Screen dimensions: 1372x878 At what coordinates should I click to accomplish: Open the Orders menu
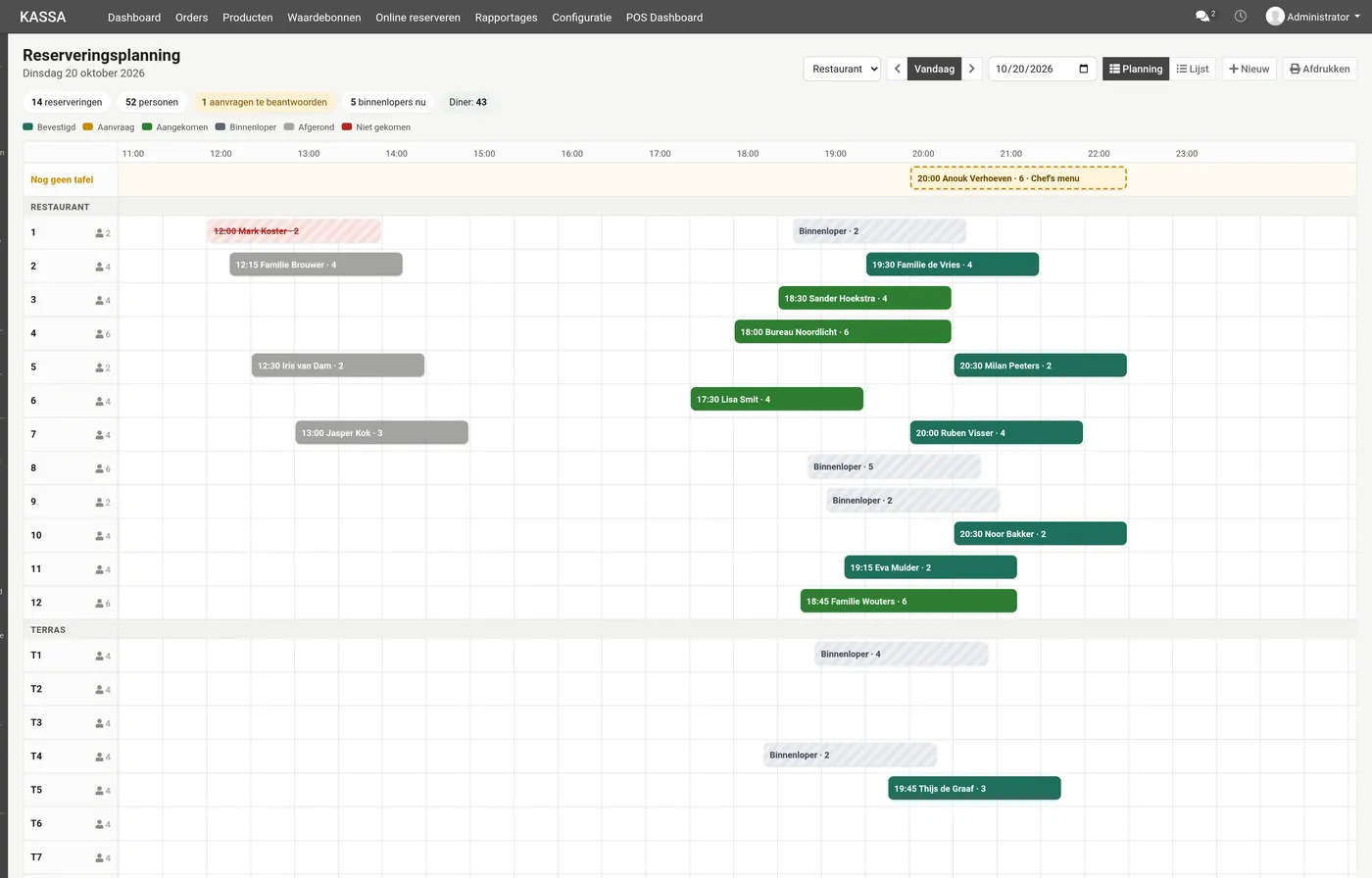tap(192, 18)
